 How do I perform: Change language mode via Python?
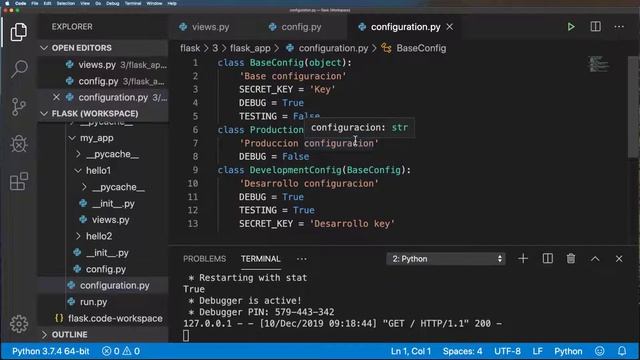[568, 351]
